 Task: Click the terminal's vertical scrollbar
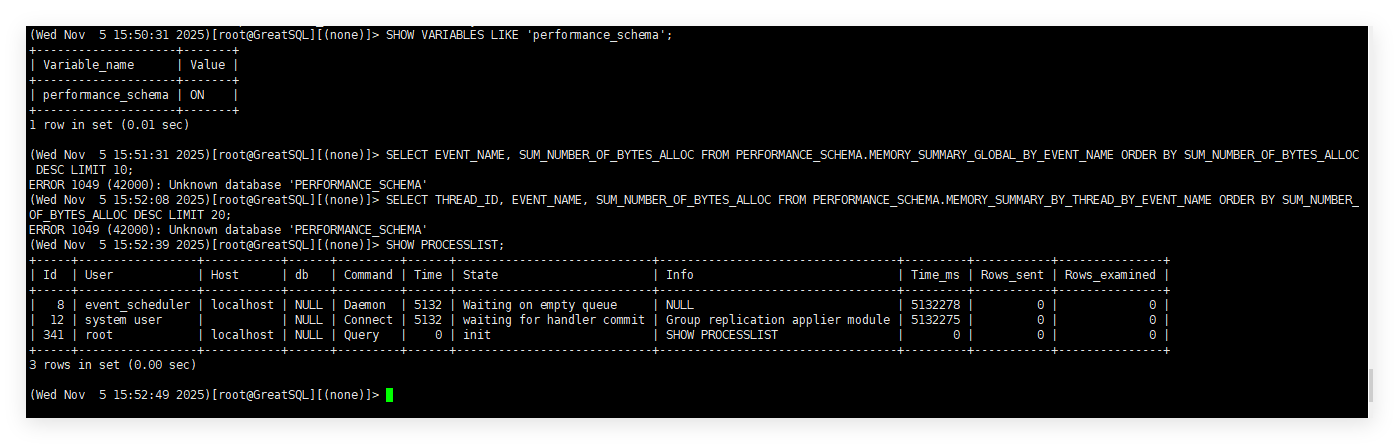(x=1371, y=220)
